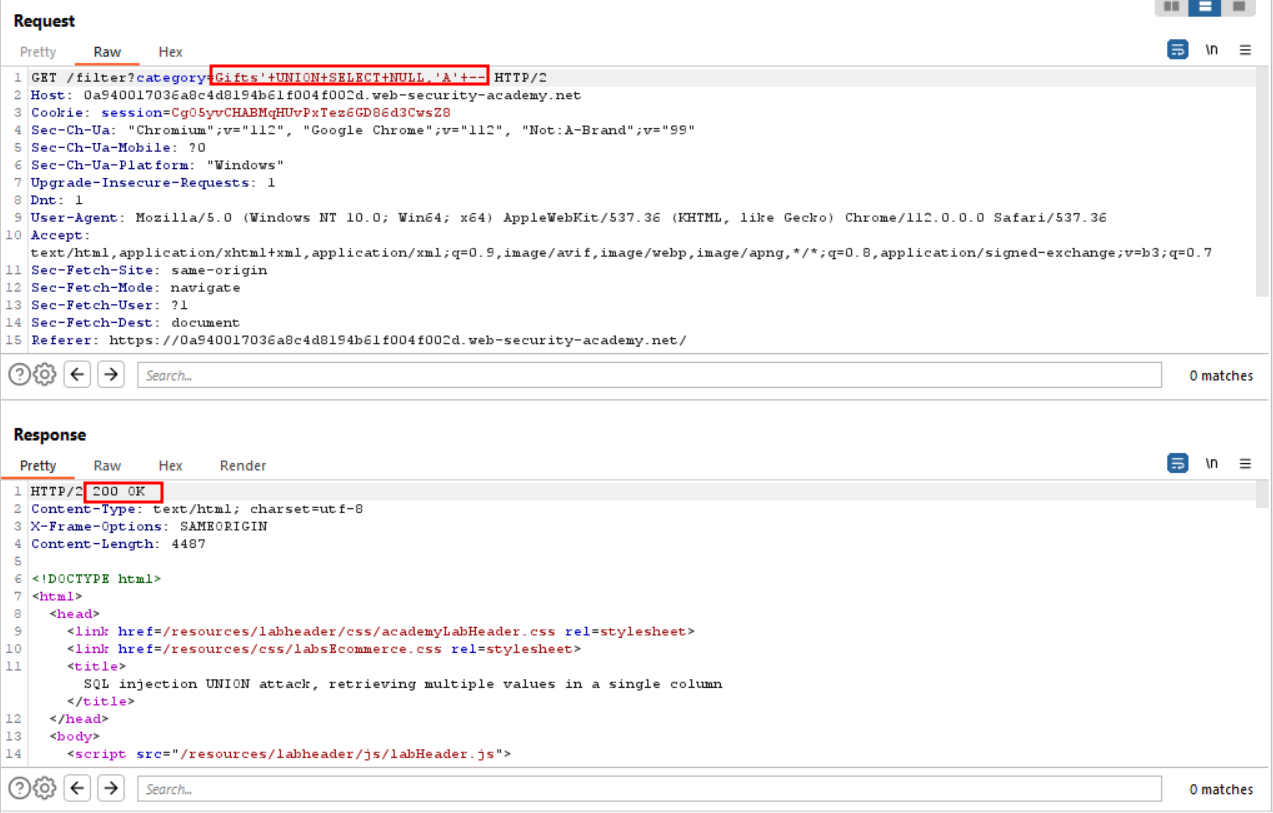
Task: Toggle word wrap icon in Request panel
Action: click(1178, 50)
